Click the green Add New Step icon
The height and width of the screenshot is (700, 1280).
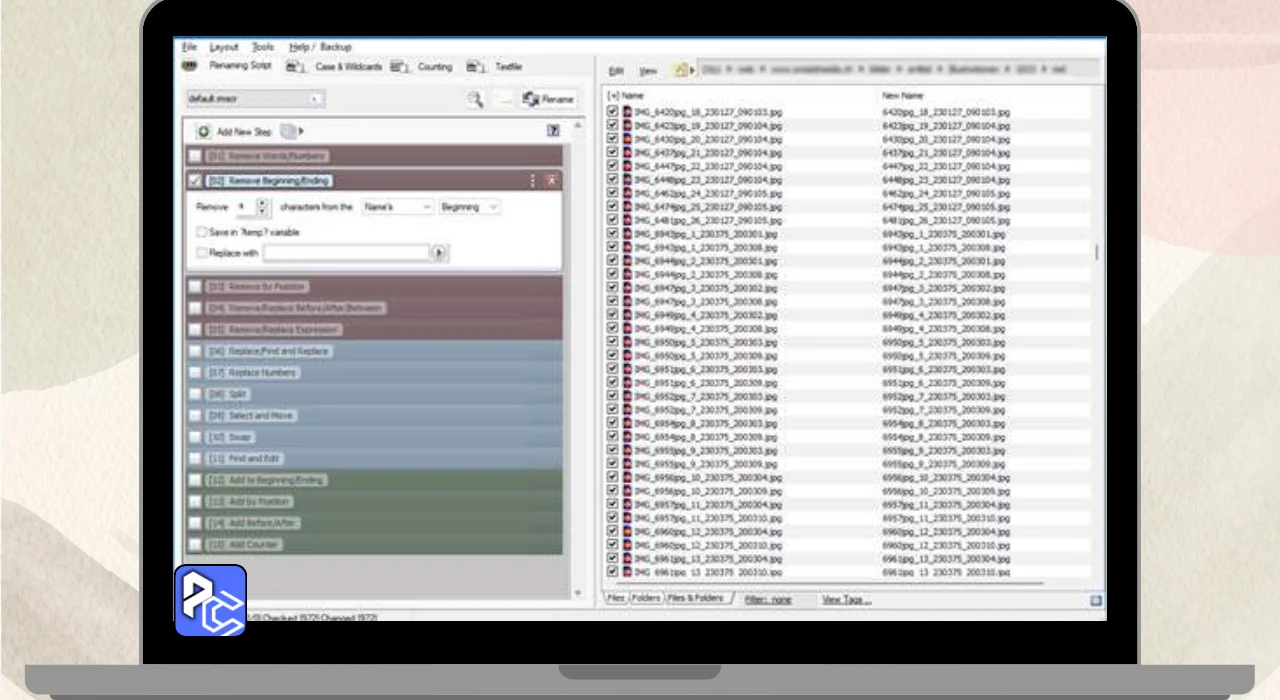click(x=203, y=131)
